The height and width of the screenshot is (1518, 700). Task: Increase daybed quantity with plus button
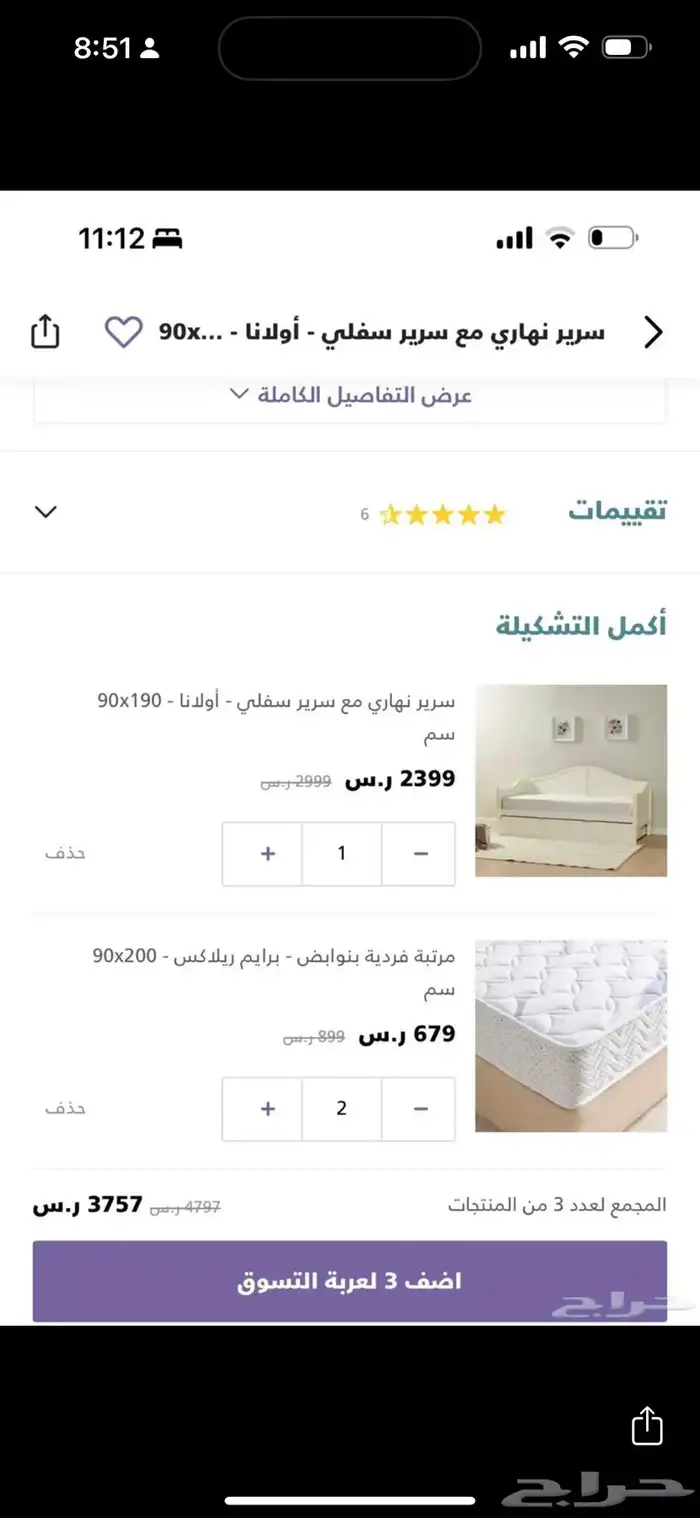point(267,853)
